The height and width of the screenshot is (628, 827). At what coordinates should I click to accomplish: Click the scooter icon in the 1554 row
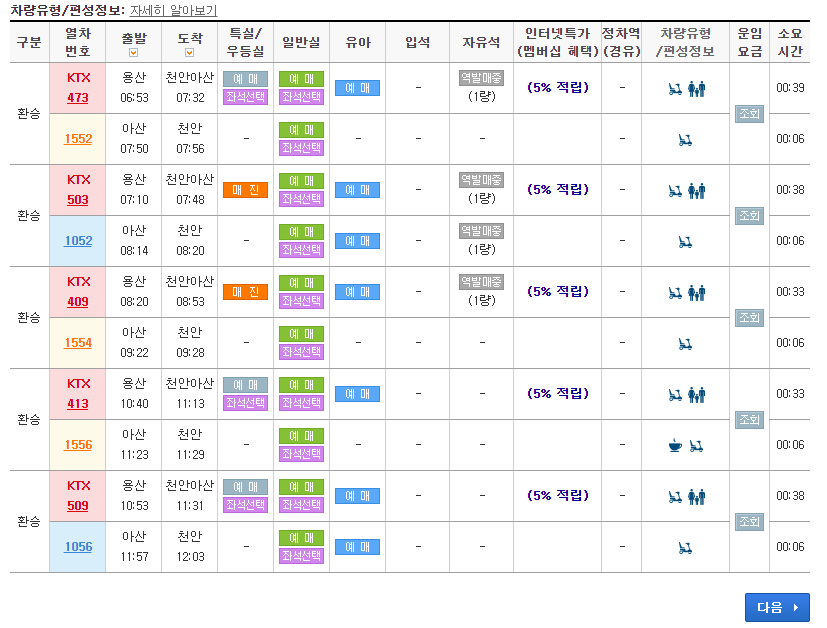tap(685, 342)
